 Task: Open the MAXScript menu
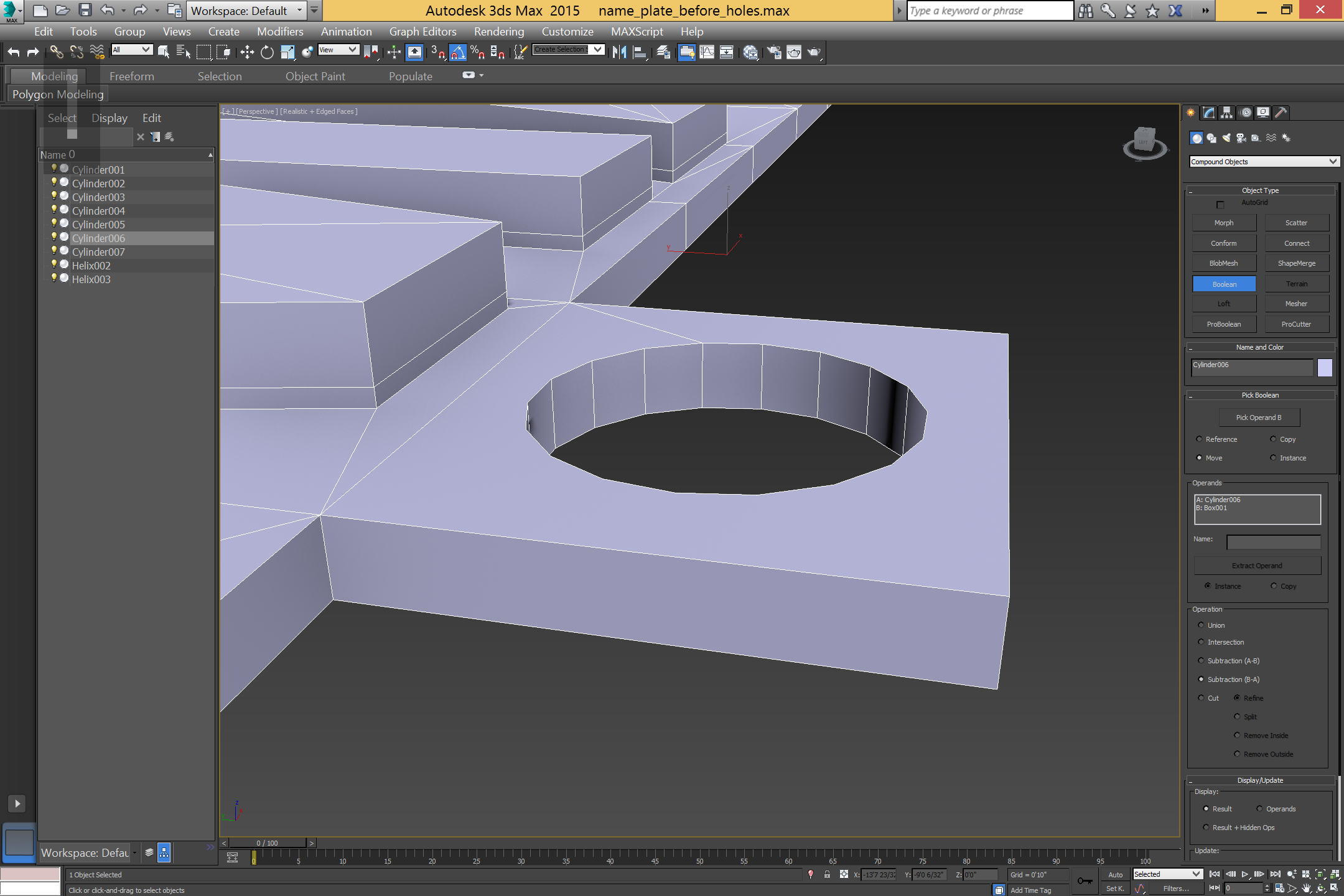[637, 32]
